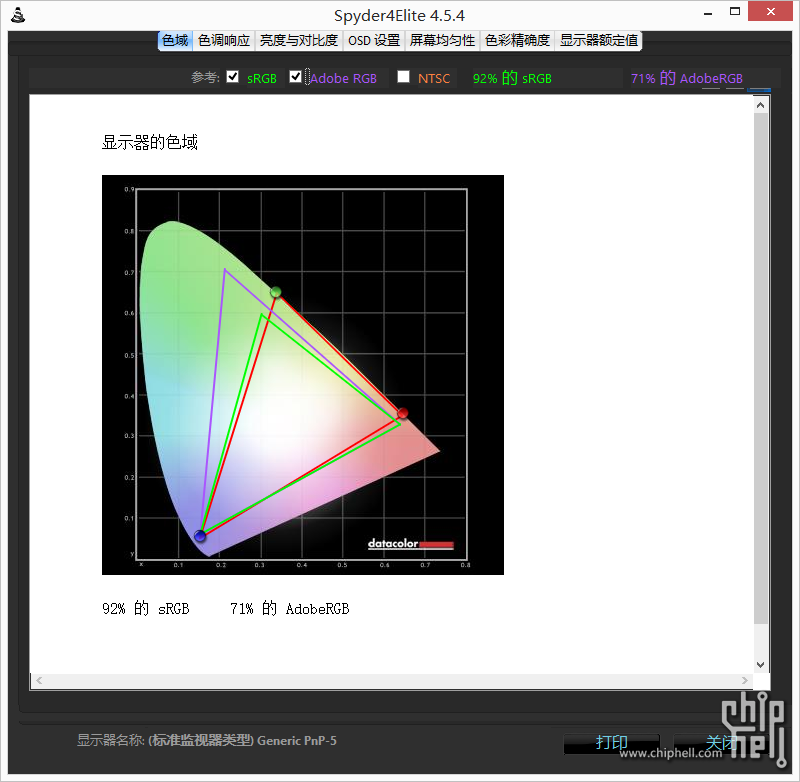Switch to the 色域 tab
The height and width of the screenshot is (782, 800).
[x=175, y=40]
